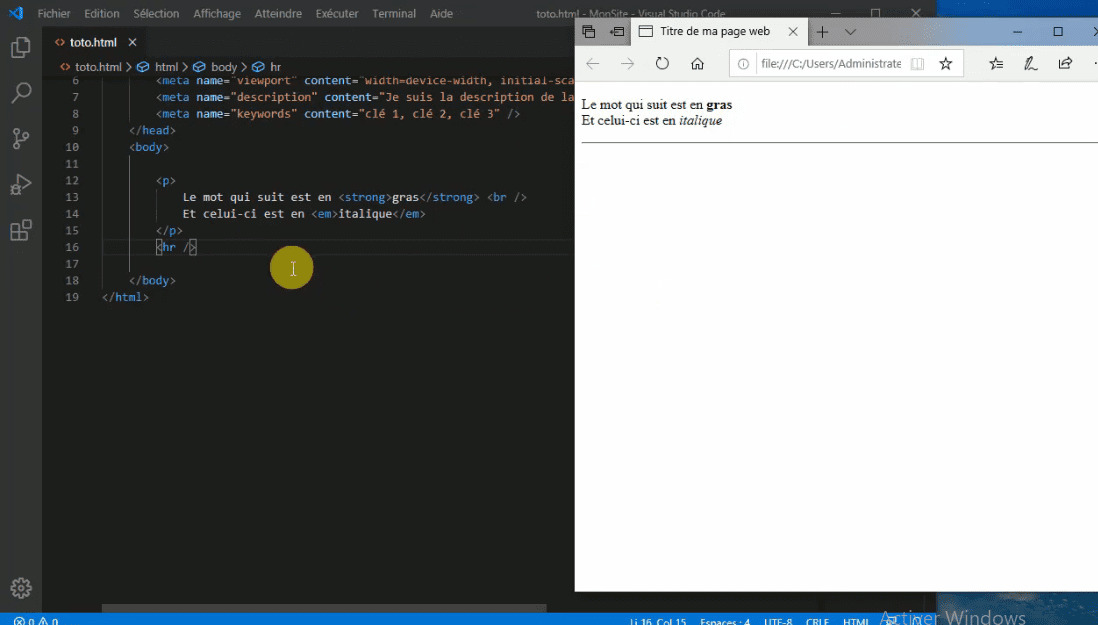Click the meta description line
The width and height of the screenshot is (1098, 625).
(365, 97)
